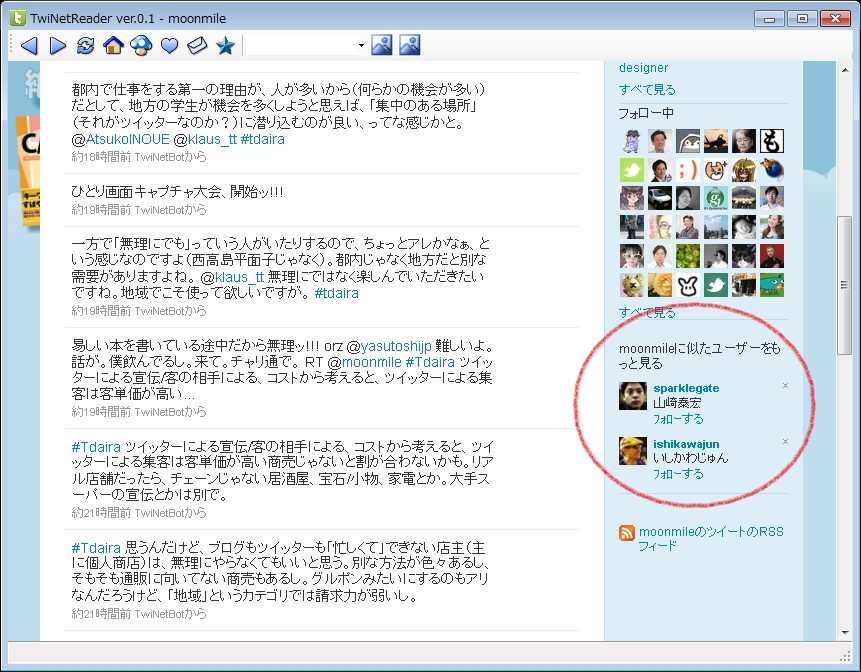Click the blue mushroom toolbar icon

pos(141,45)
